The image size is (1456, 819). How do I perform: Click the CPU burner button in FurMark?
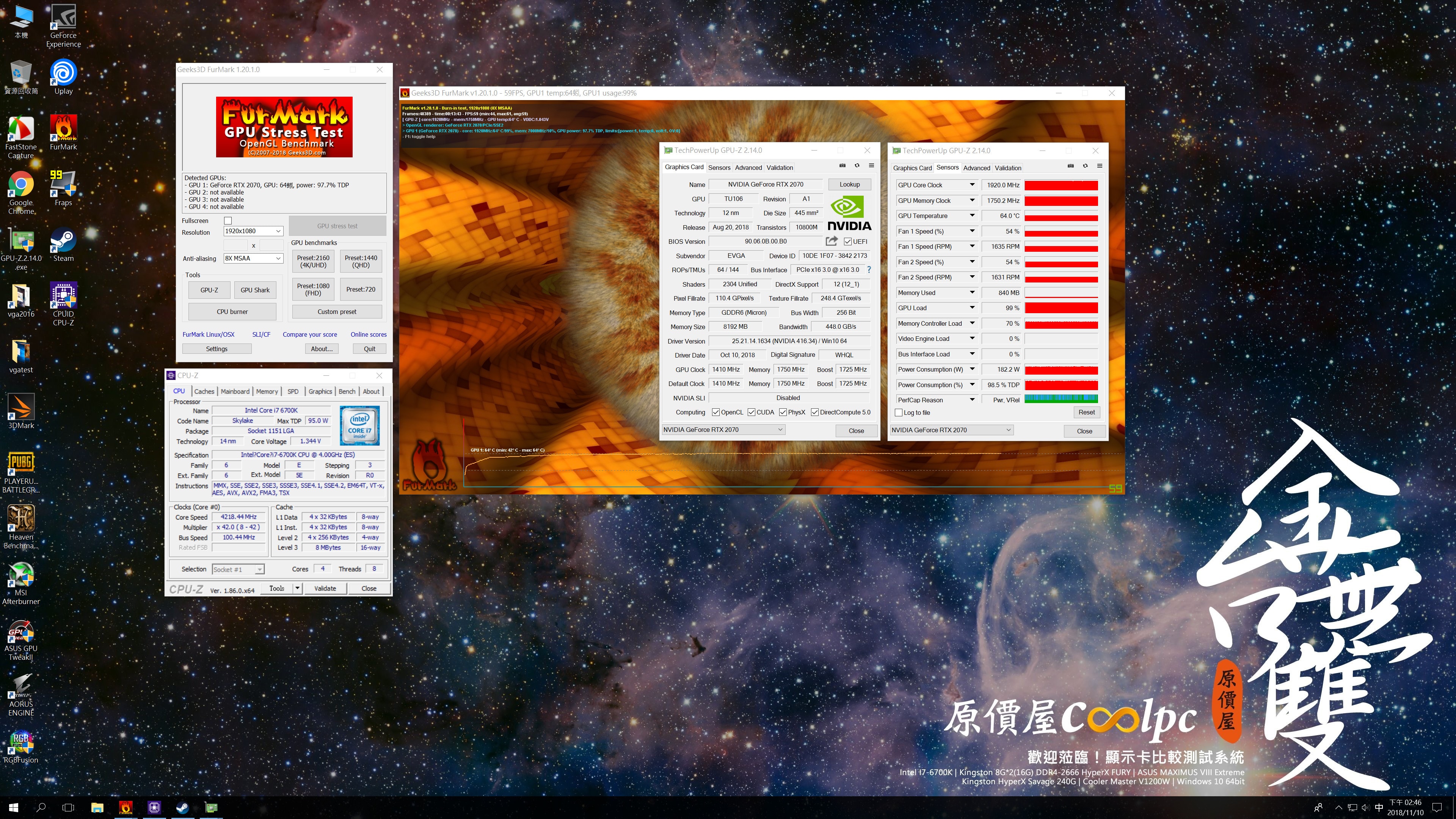(232, 312)
